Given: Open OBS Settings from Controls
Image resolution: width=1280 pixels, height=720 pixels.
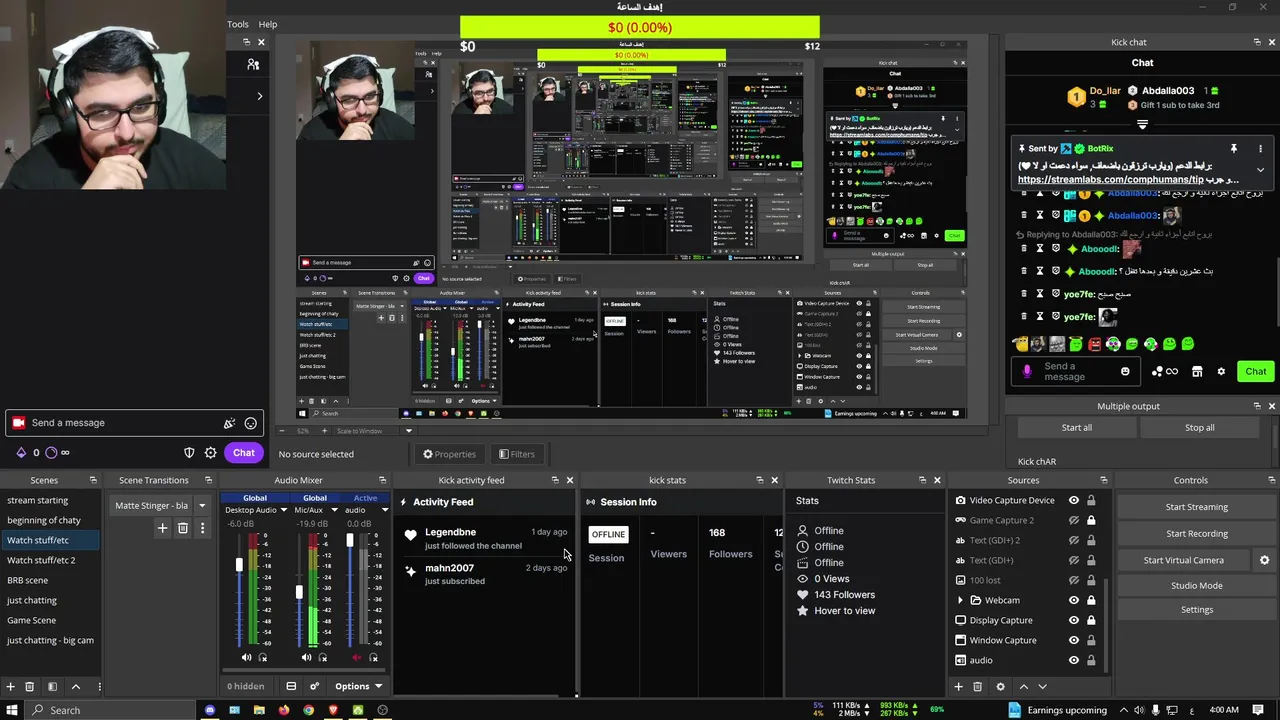Looking at the screenshot, I should pyautogui.click(x=1196, y=609).
